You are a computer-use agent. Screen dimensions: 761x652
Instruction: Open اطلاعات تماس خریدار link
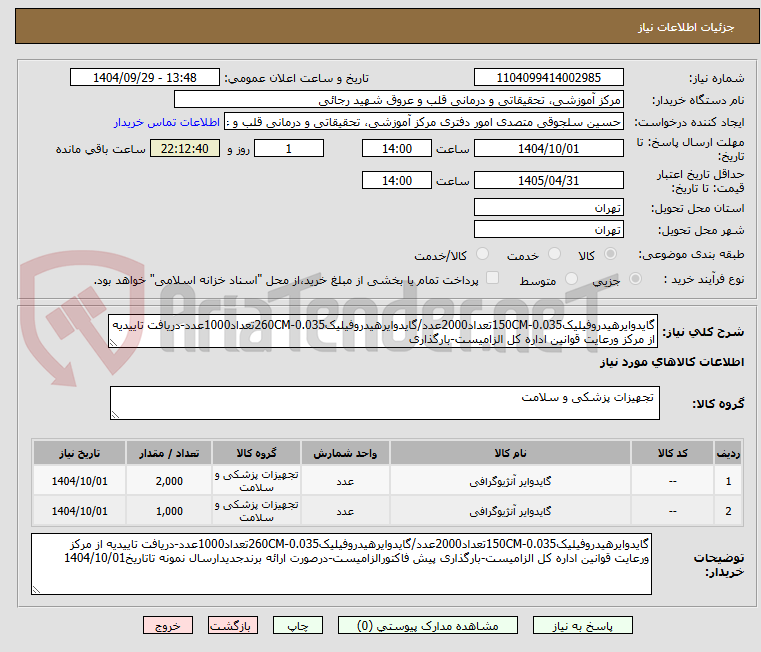[x=167, y=122]
